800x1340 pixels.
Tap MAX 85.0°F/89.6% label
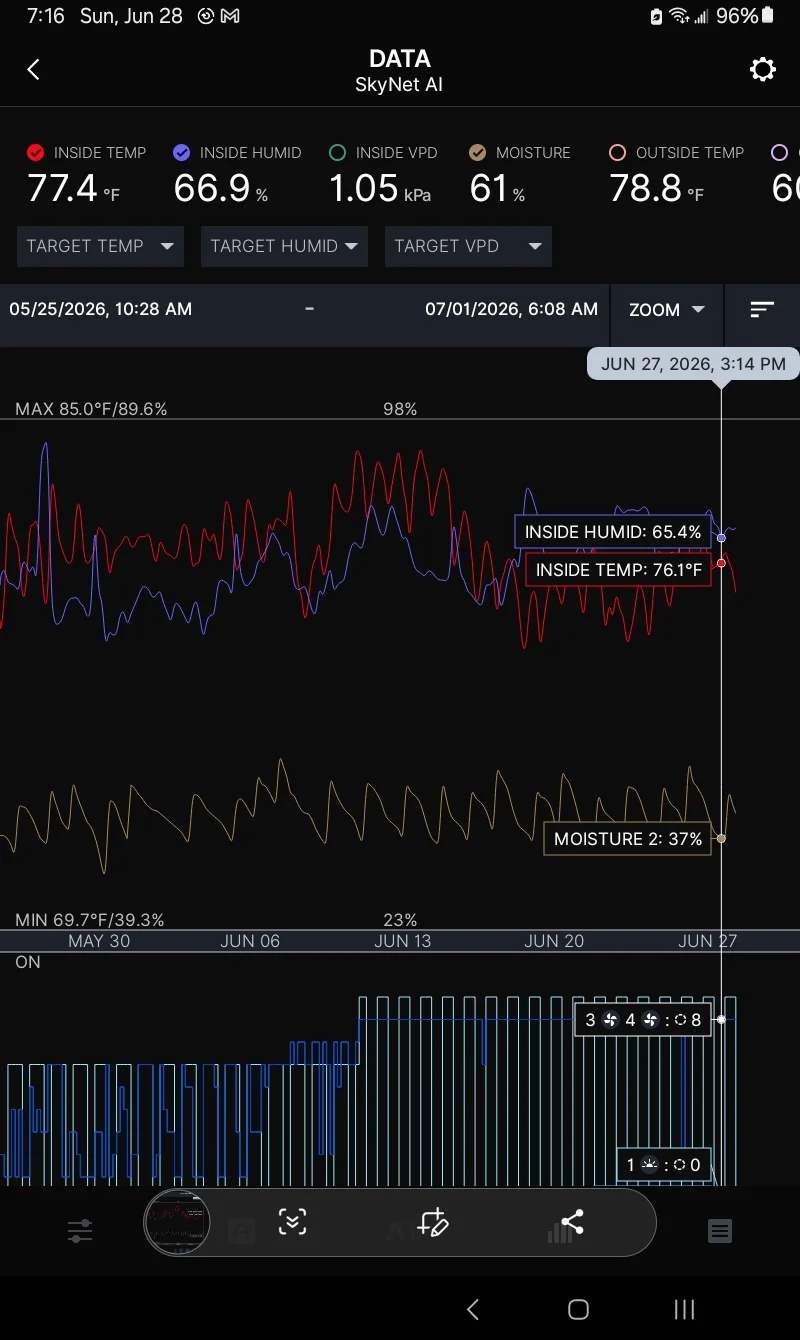91,409
